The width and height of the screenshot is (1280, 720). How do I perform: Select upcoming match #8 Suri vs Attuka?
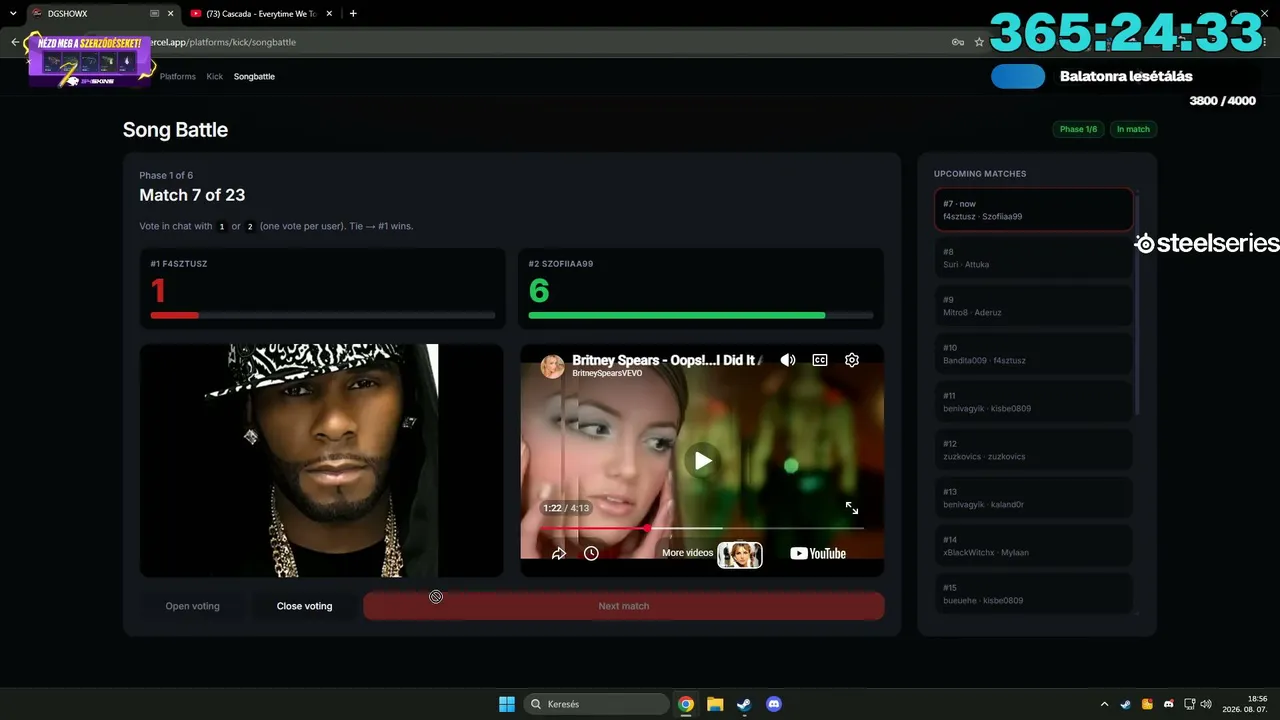point(1033,258)
